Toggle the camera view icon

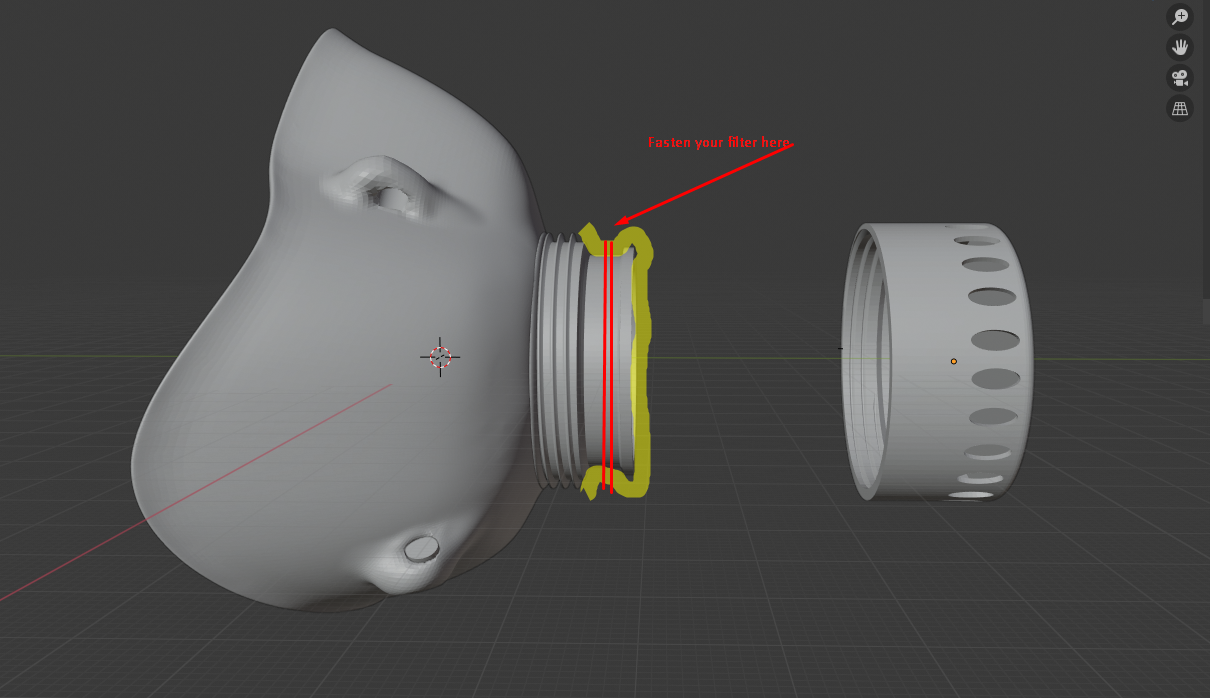coord(1180,78)
